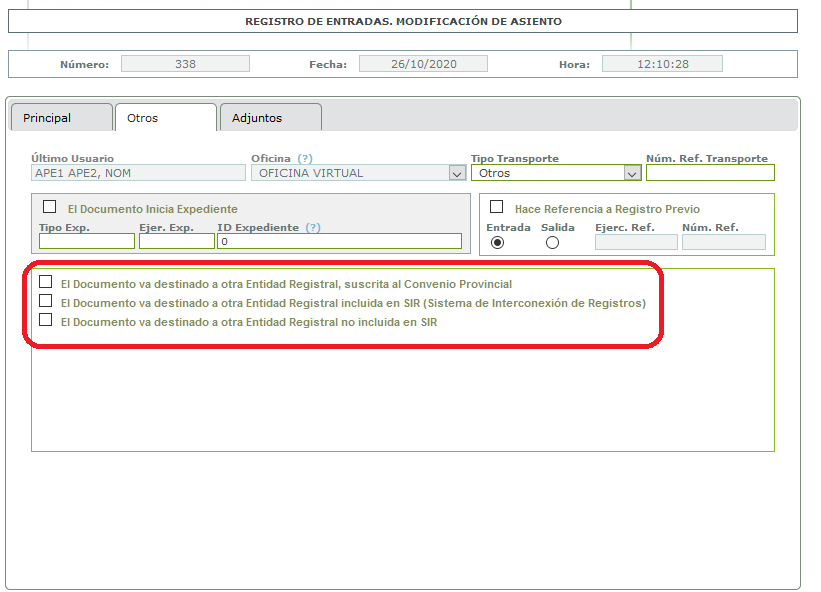Open the Adjuntos tab
This screenshot has height=592, width=821.
pyautogui.click(x=271, y=118)
